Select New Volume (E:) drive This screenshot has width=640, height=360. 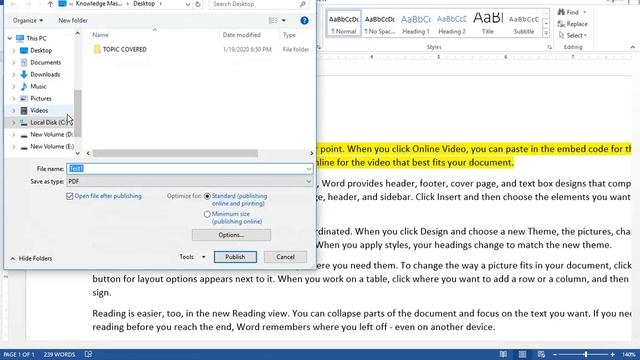tap(51, 147)
